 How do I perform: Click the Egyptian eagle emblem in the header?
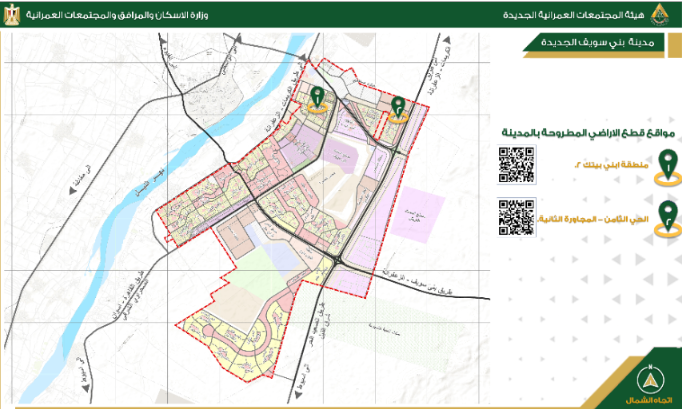(x=11, y=14)
